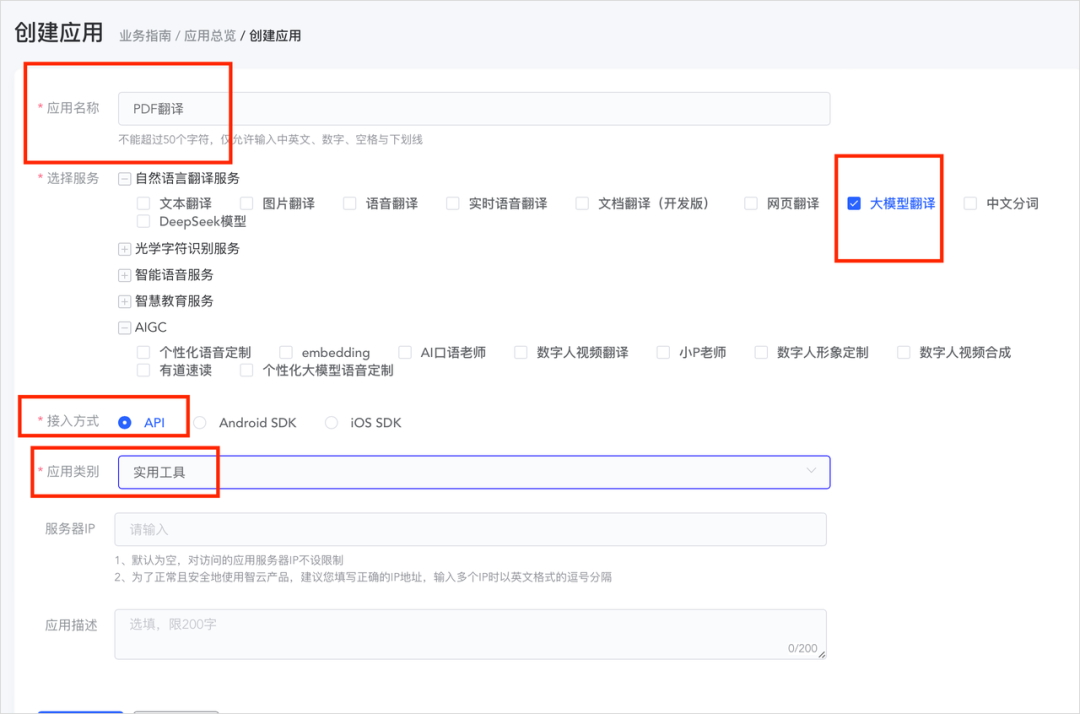Tick the 个性化语音定制 checkbox
Screen dimensions: 1080x714
coord(143,353)
